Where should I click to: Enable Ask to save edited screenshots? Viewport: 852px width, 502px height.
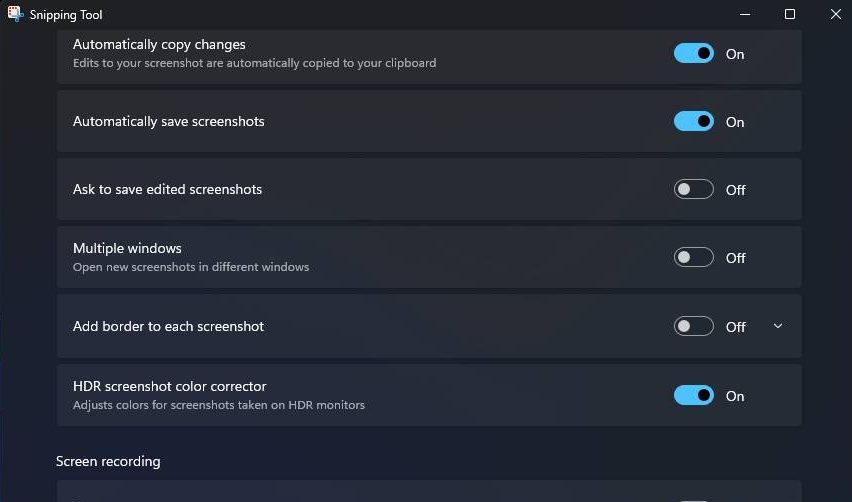point(694,190)
